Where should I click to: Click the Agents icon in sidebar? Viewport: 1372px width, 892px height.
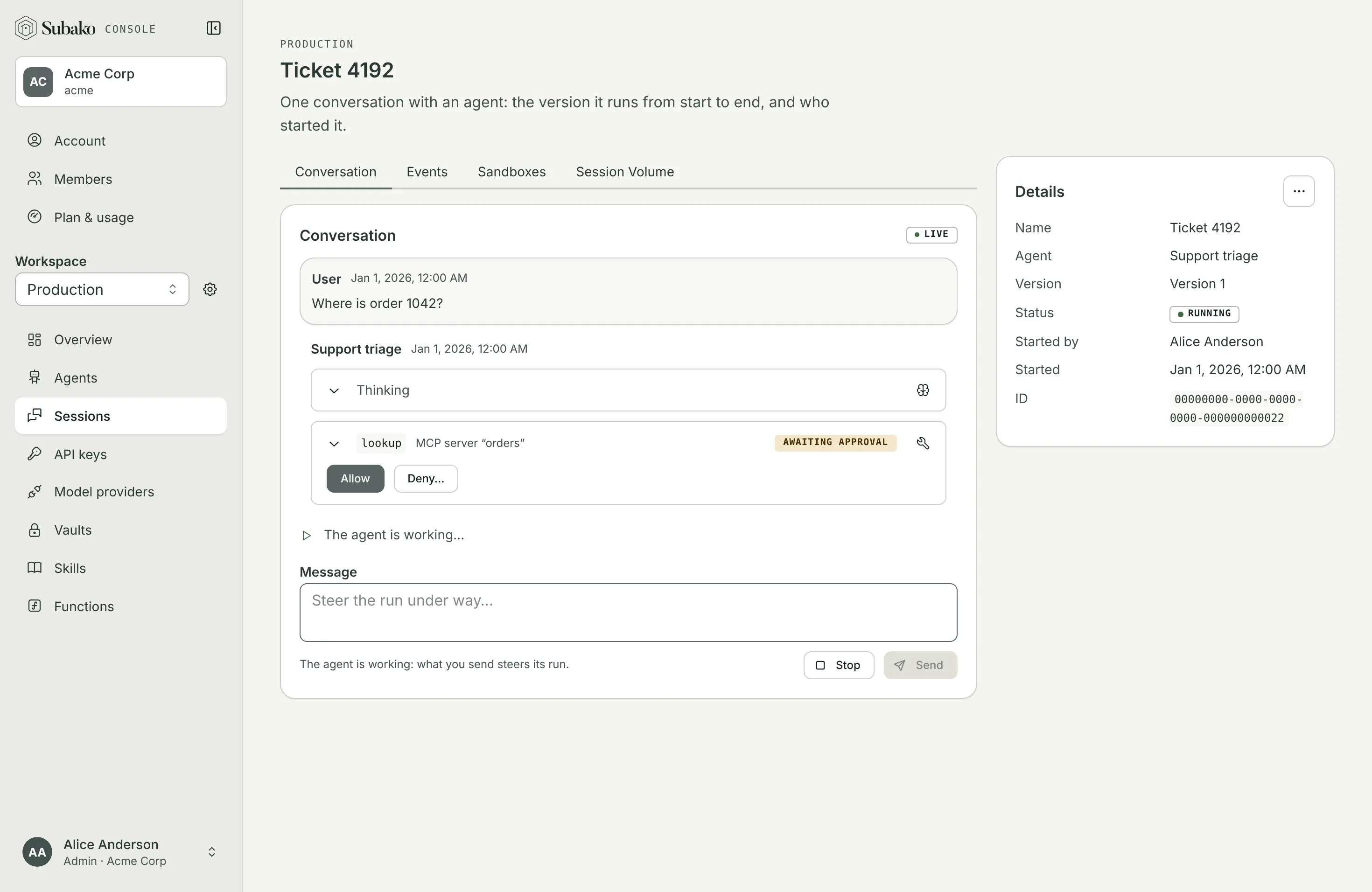coord(35,377)
